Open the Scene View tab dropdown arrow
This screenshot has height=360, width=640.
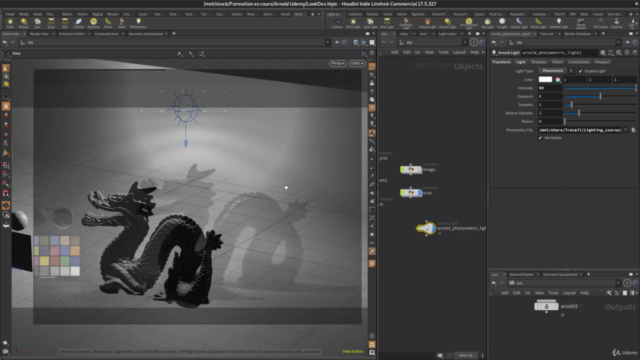tap(24, 33)
